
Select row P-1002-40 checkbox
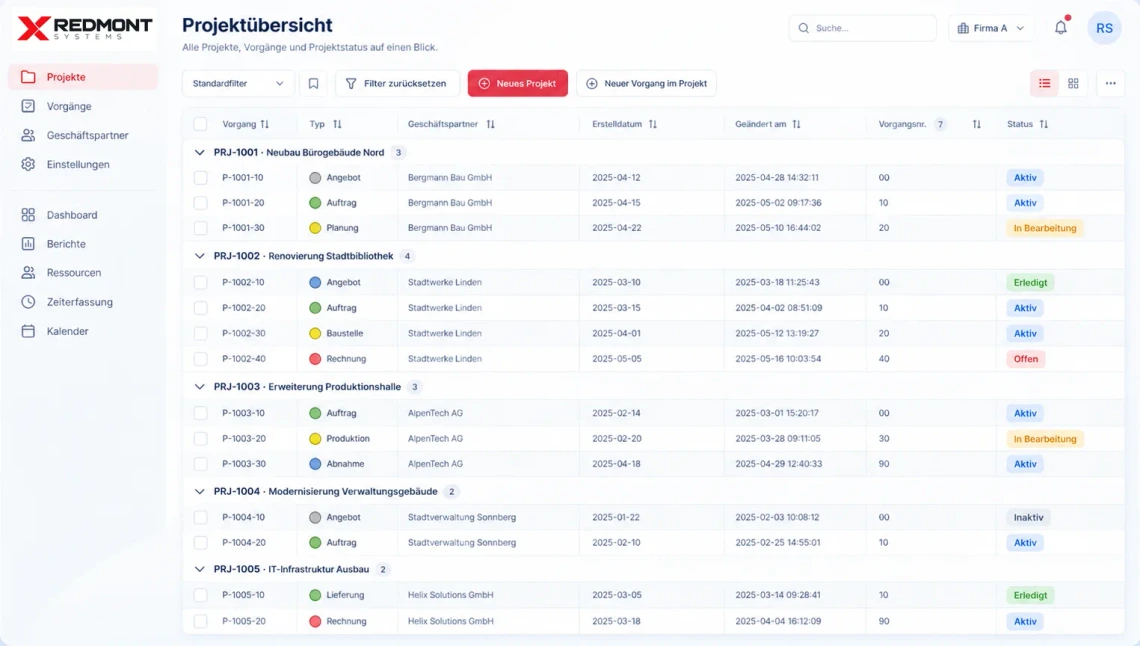(201, 359)
